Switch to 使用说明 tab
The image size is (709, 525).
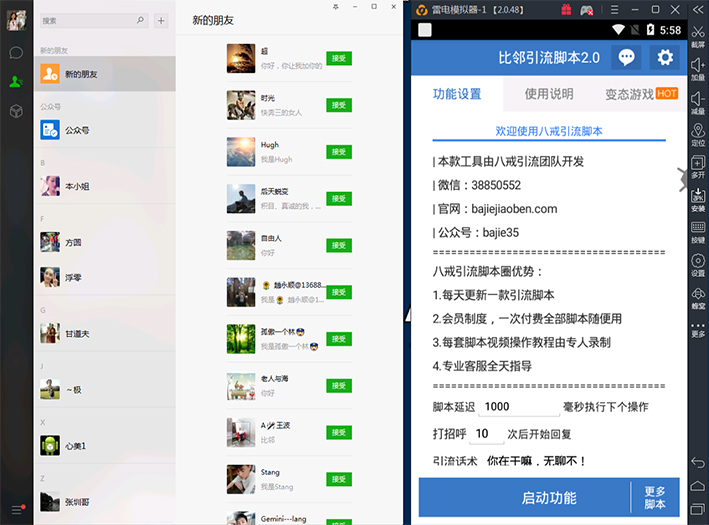pos(549,94)
